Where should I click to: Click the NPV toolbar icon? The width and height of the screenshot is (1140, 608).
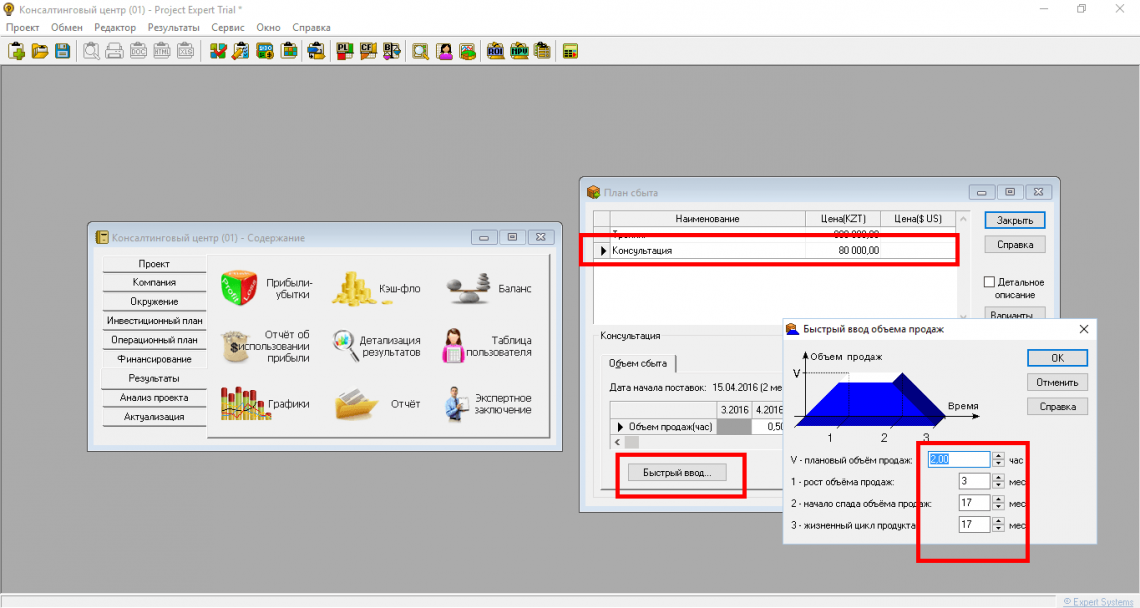pos(519,51)
